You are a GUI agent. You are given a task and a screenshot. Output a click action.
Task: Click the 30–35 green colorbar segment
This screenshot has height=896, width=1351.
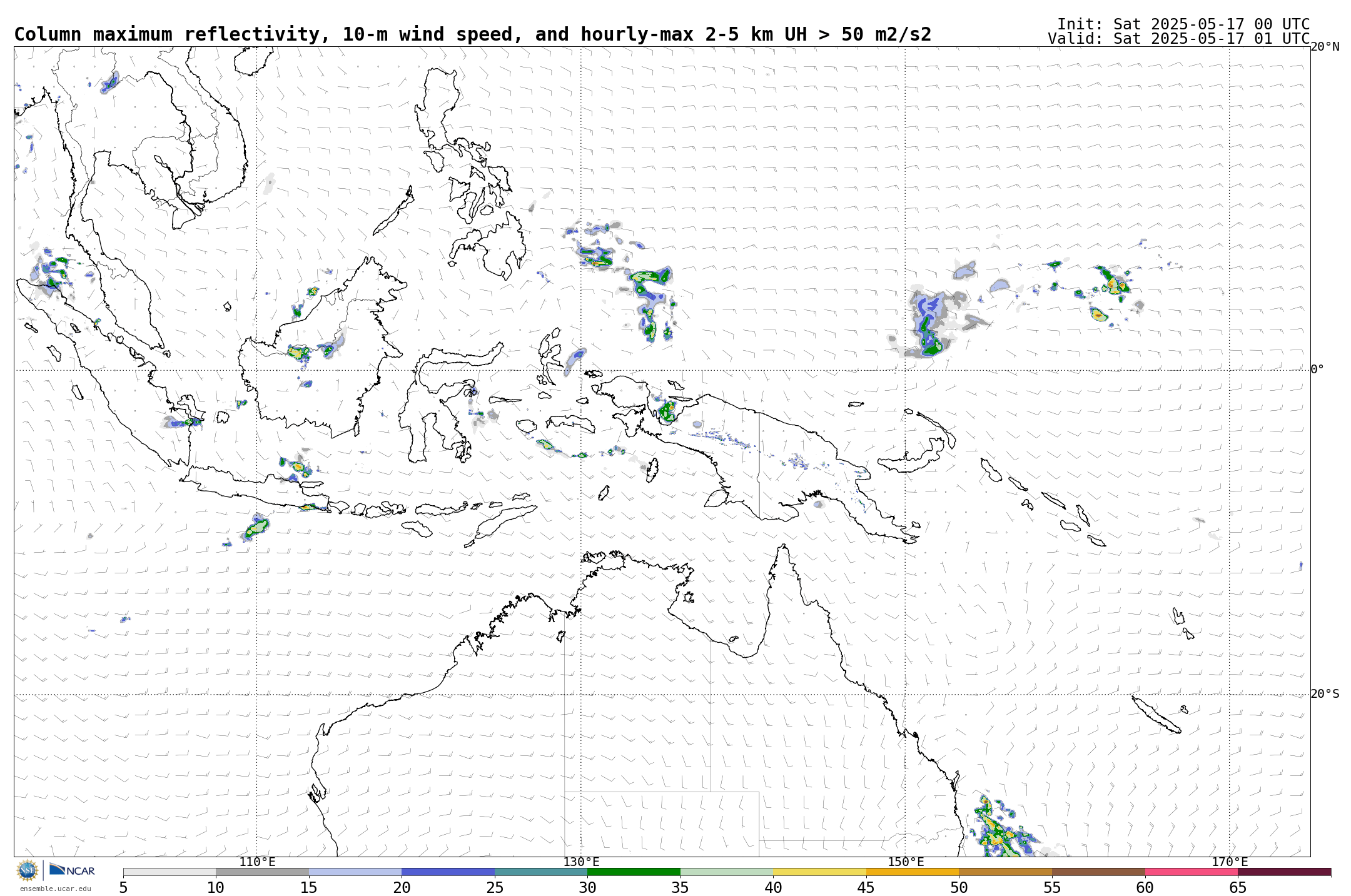(x=634, y=872)
